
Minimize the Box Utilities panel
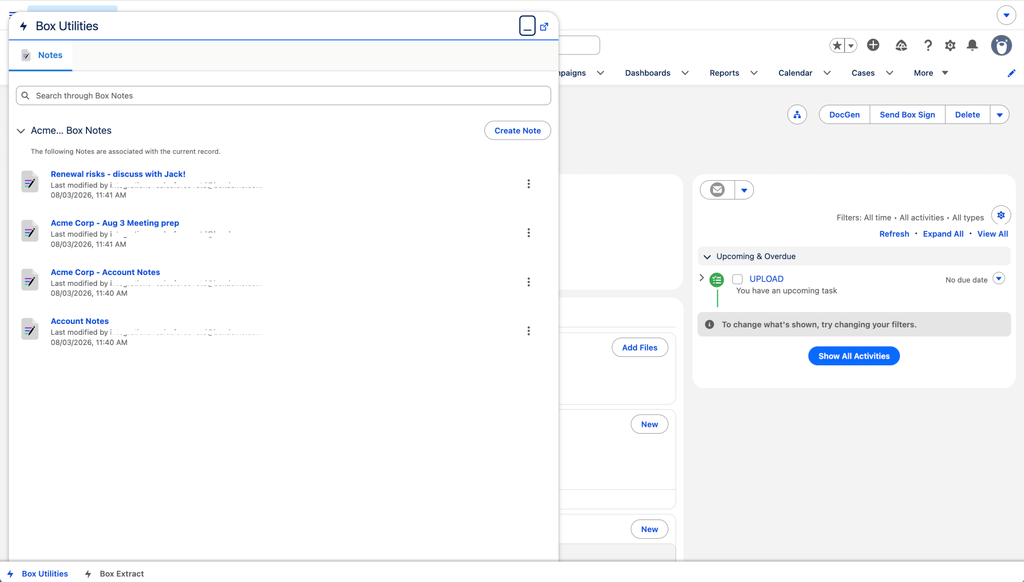tap(527, 26)
